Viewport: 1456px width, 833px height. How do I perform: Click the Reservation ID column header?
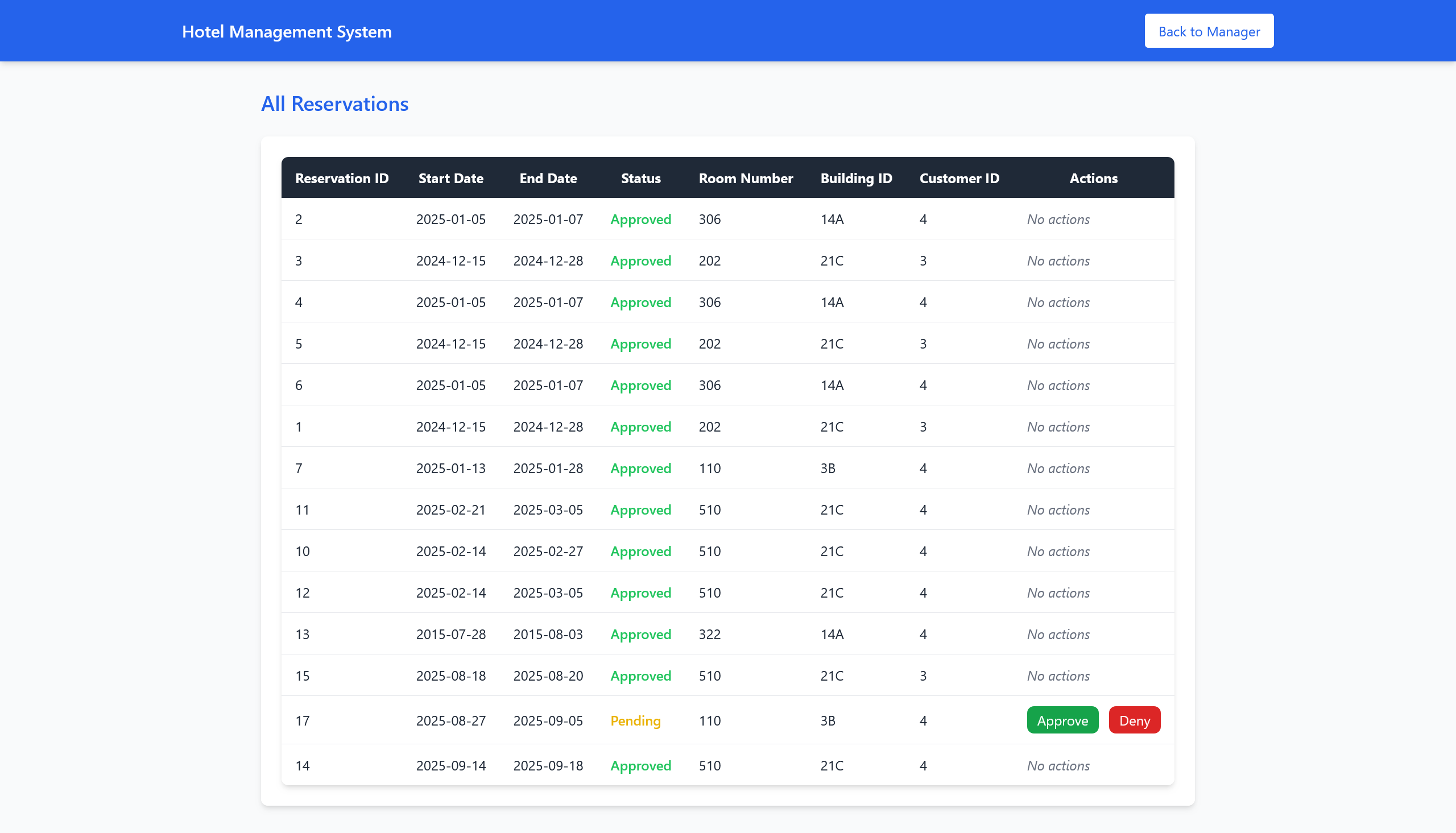342,178
